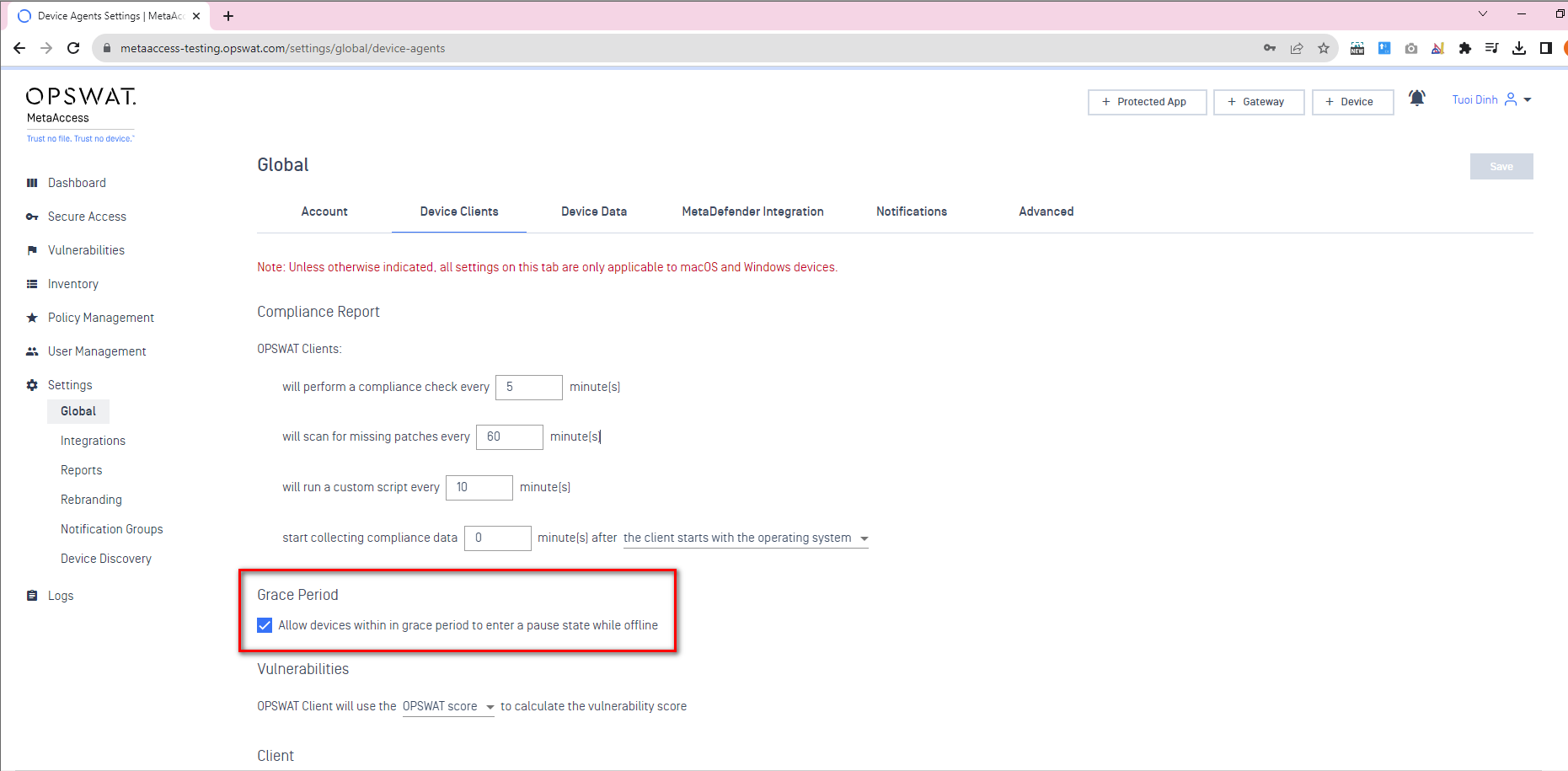Switch to the Advanced tab
This screenshot has width=1568, height=771.
1046,211
